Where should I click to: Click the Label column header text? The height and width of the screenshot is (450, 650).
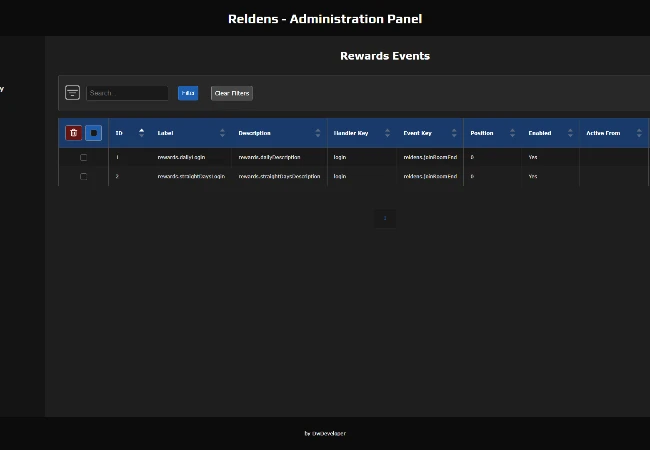(165, 133)
